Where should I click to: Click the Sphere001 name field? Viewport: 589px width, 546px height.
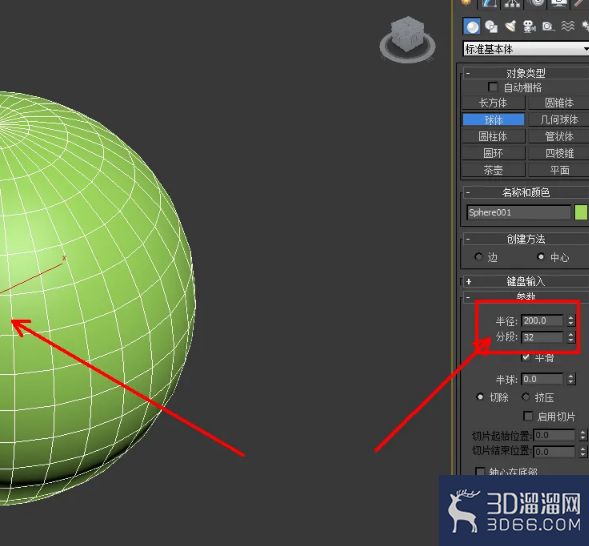(x=519, y=213)
